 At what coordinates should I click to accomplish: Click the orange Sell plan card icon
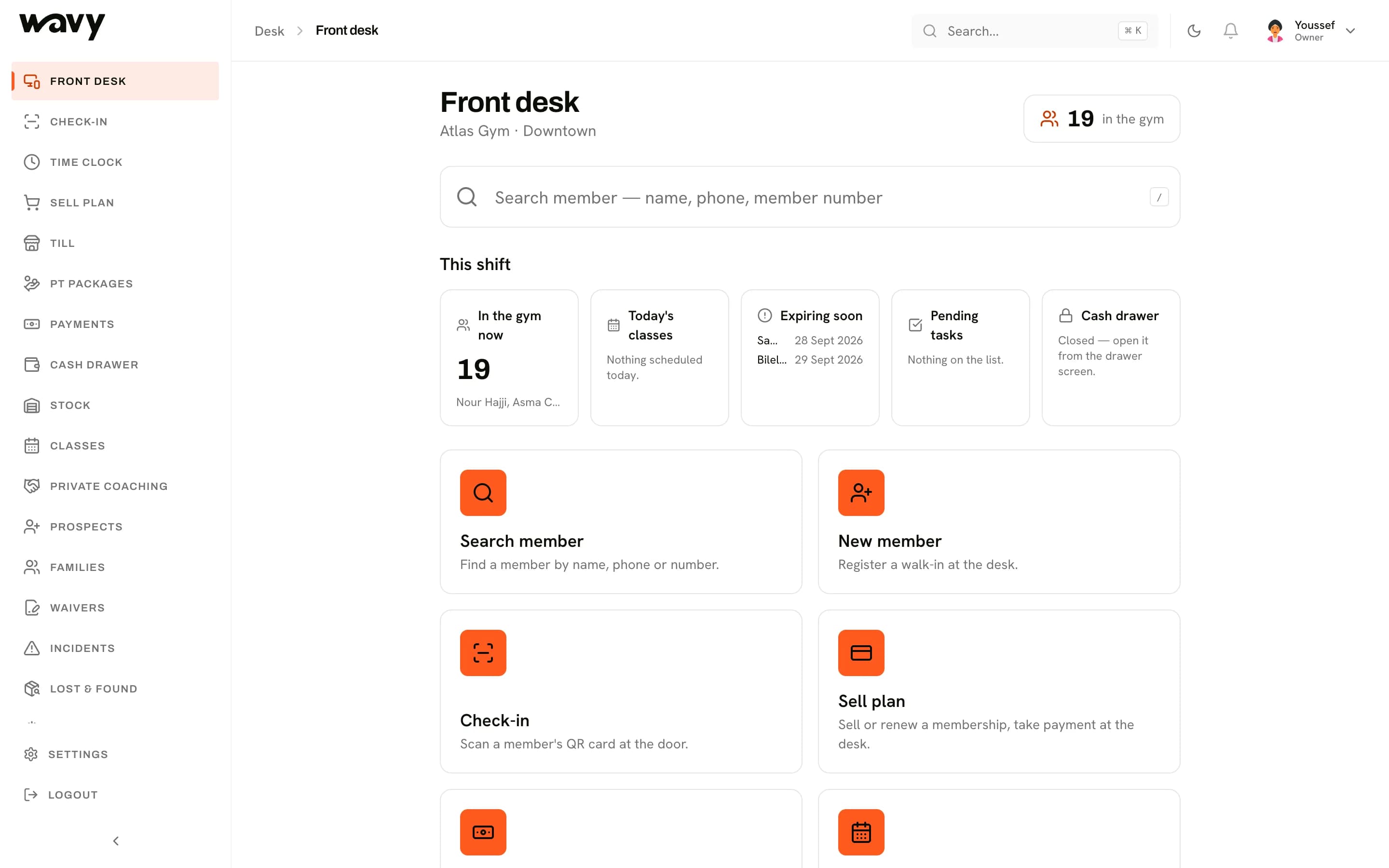tap(861, 653)
